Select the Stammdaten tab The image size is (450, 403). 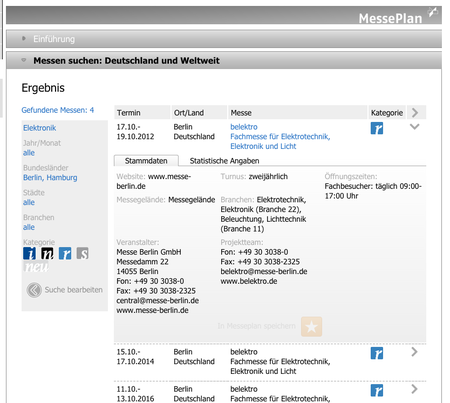coord(146,161)
